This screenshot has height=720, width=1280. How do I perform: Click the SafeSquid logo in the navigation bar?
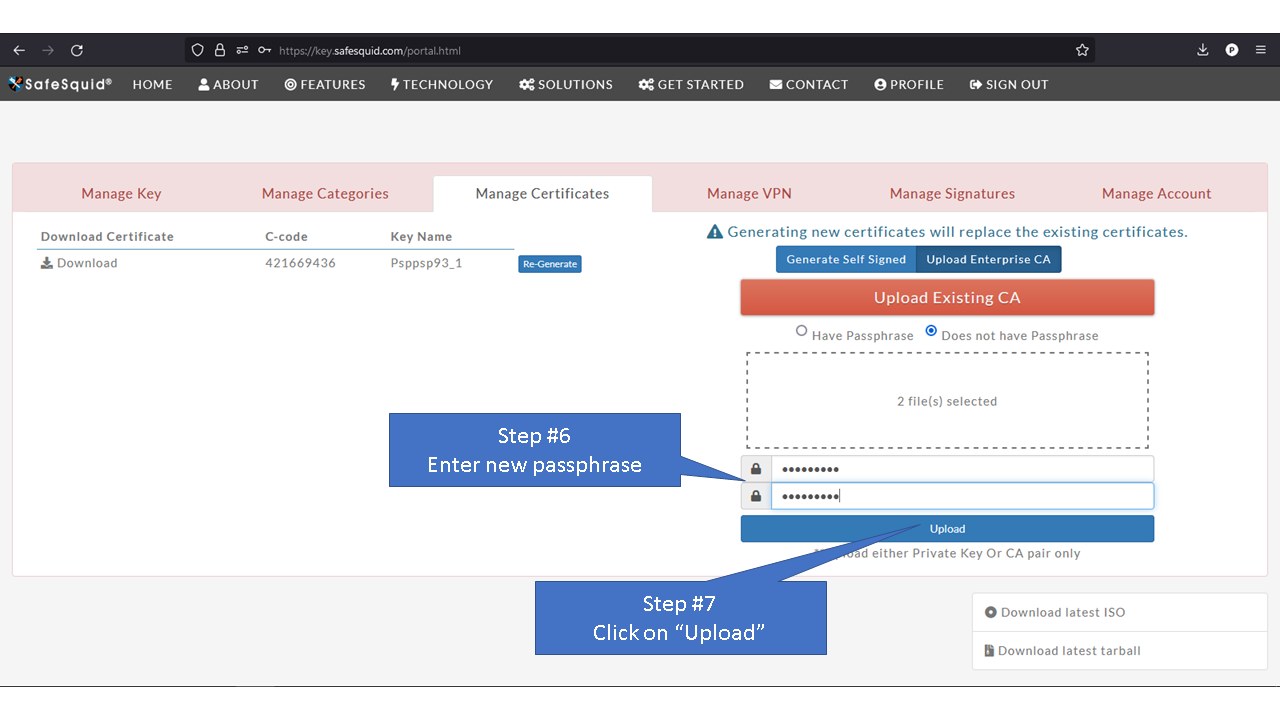[59, 84]
